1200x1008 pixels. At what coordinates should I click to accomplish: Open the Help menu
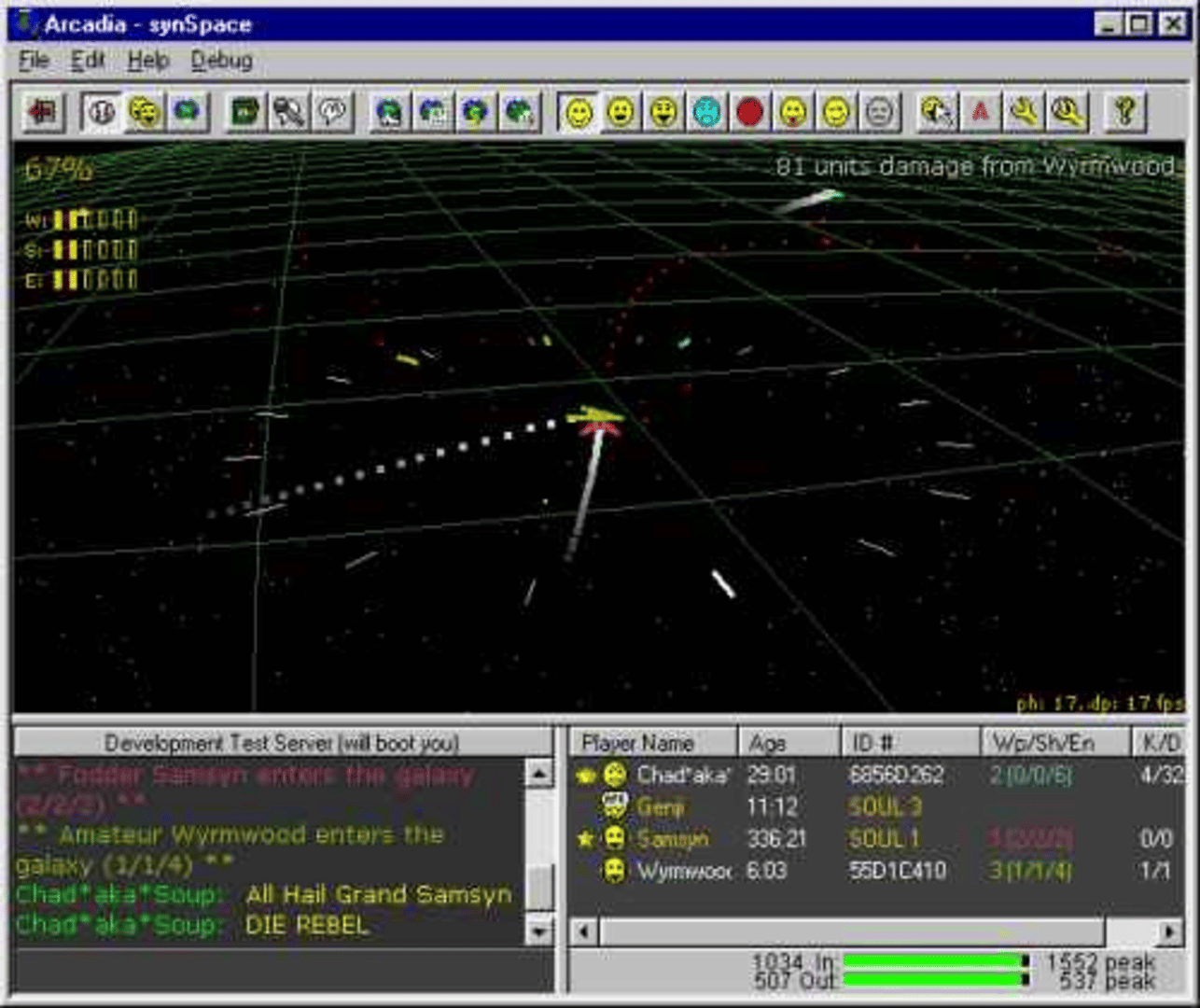click(148, 61)
